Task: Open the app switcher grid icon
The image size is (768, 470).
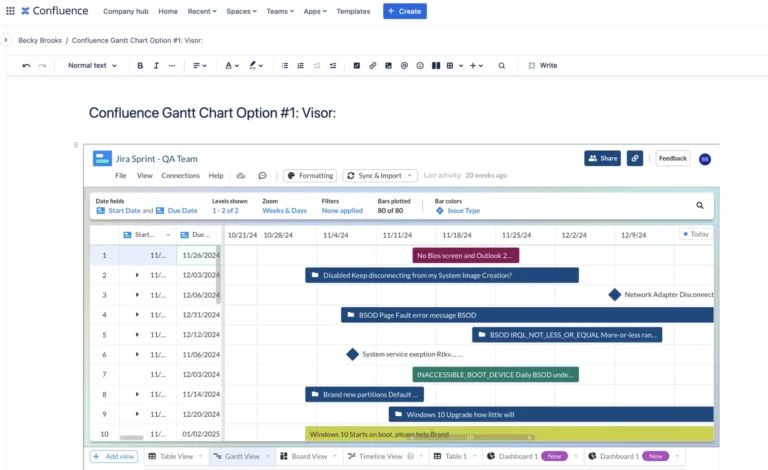Action: 10,11
